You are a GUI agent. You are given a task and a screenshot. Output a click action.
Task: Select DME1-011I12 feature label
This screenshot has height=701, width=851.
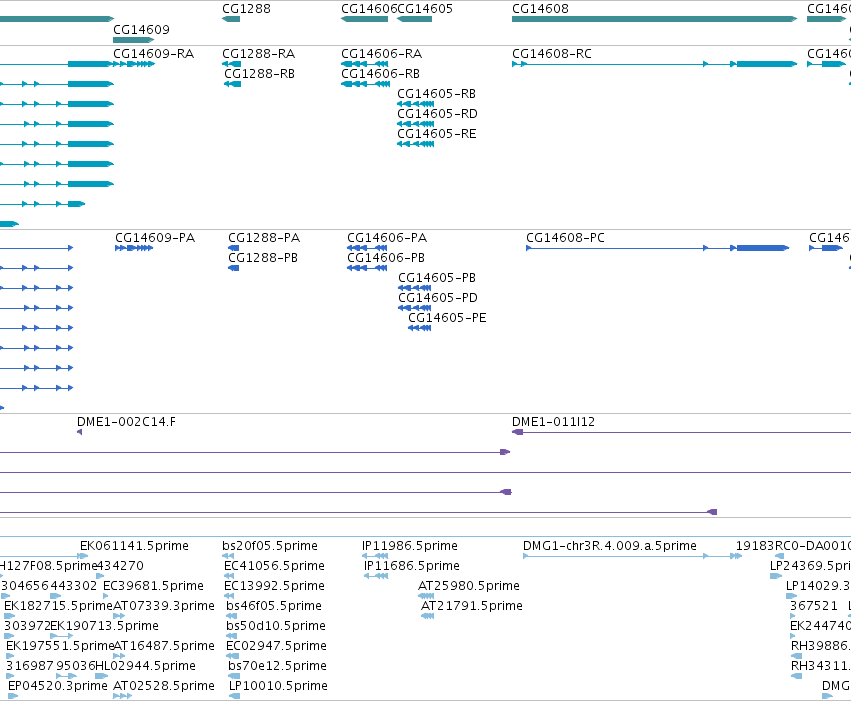[x=554, y=422]
